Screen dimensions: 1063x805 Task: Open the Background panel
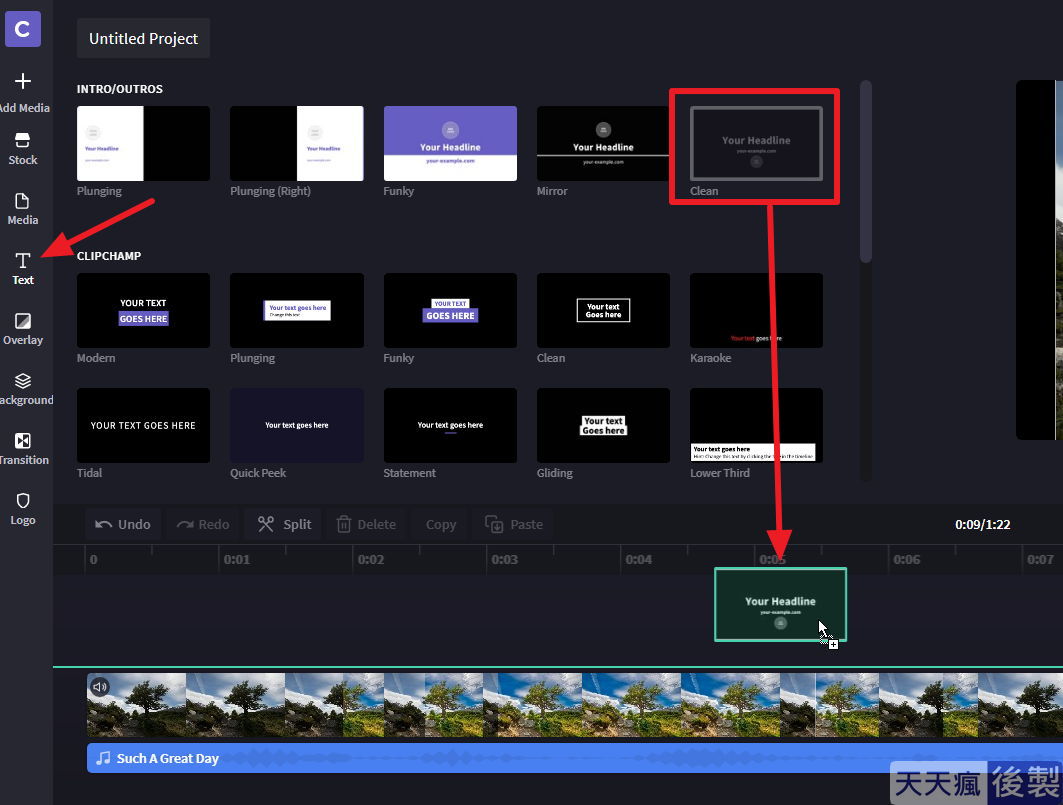(26, 389)
